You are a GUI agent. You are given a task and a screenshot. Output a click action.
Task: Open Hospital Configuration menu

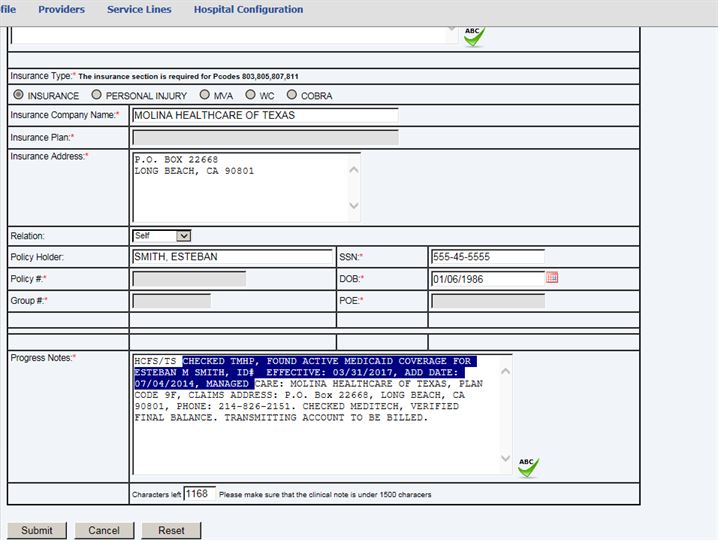click(248, 10)
